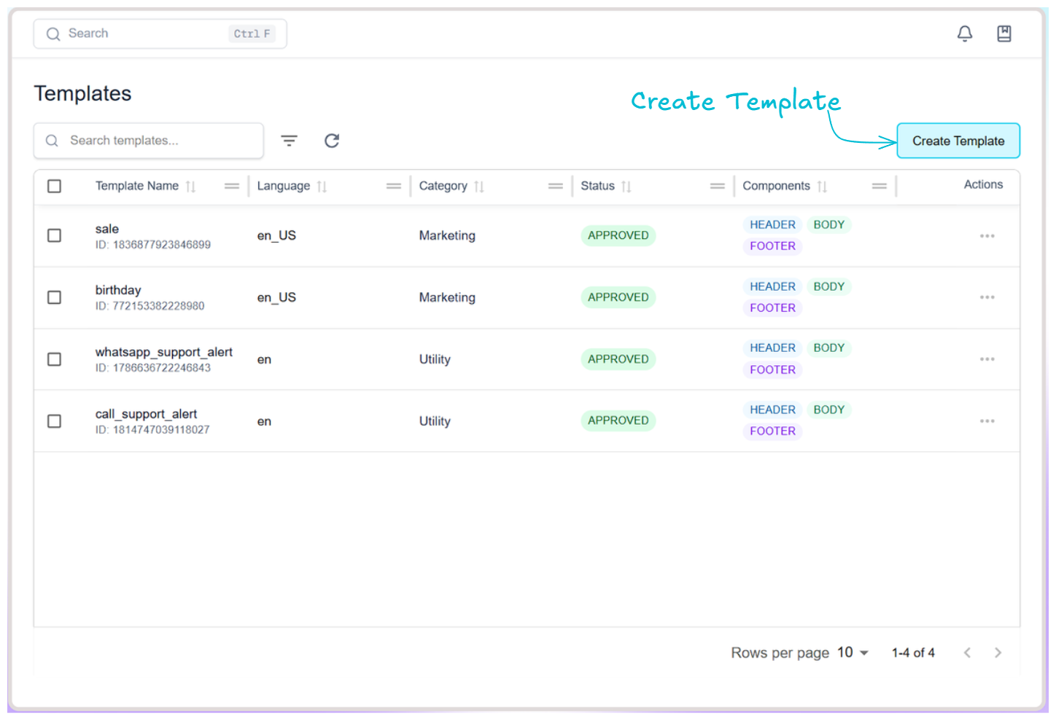
Task: Open column menu for Template Name
Action: tap(231, 186)
